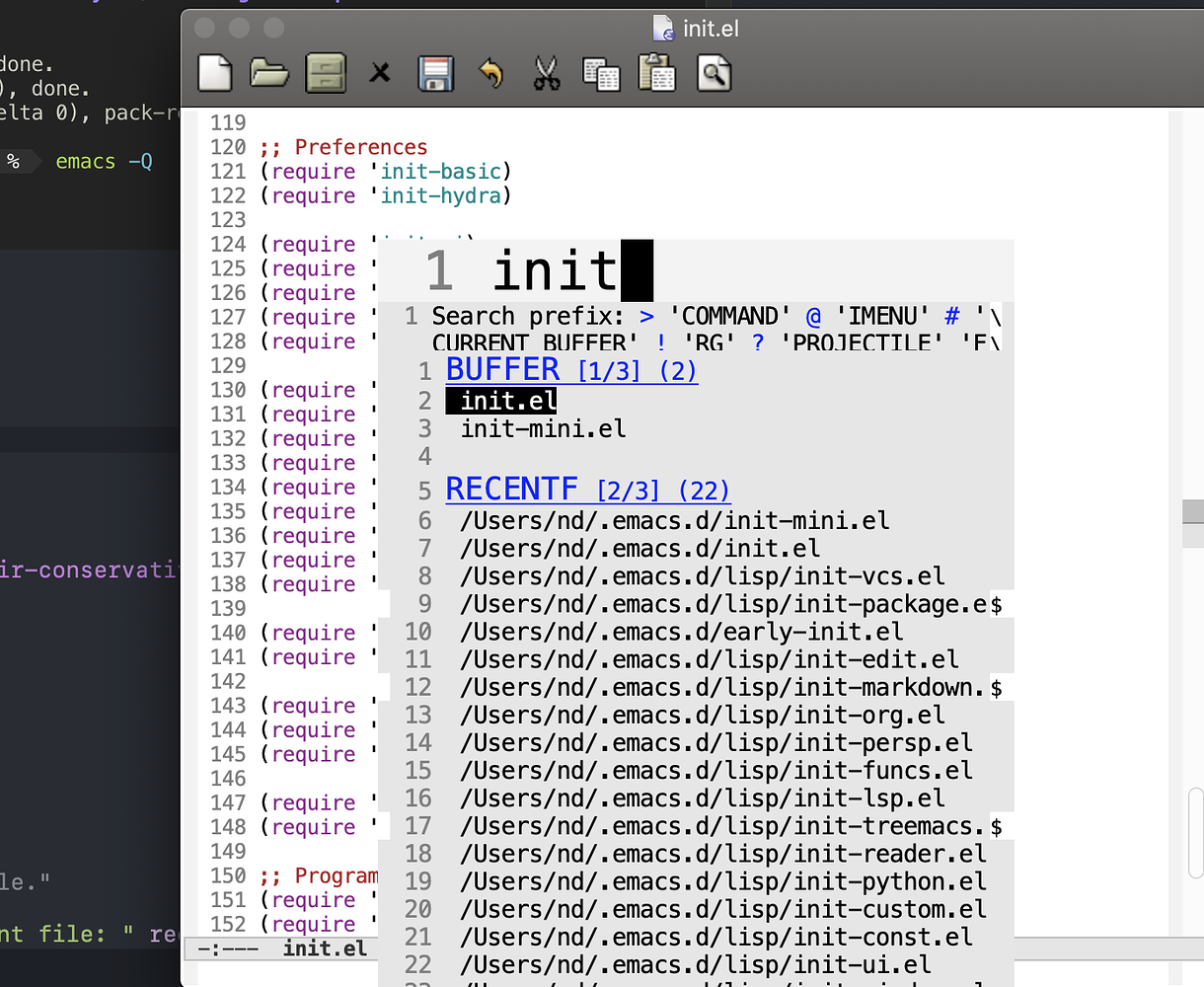Viewport: 1204px width, 987px height.
Task: Click the init.el name in the mode line
Action: coord(325,948)
